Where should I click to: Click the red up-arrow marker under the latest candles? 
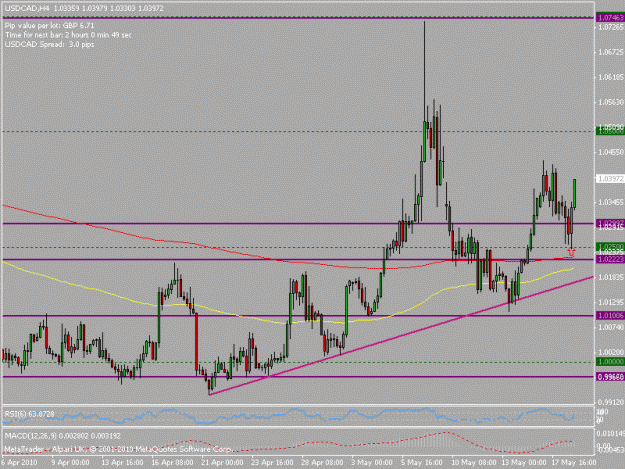[572, 252]
